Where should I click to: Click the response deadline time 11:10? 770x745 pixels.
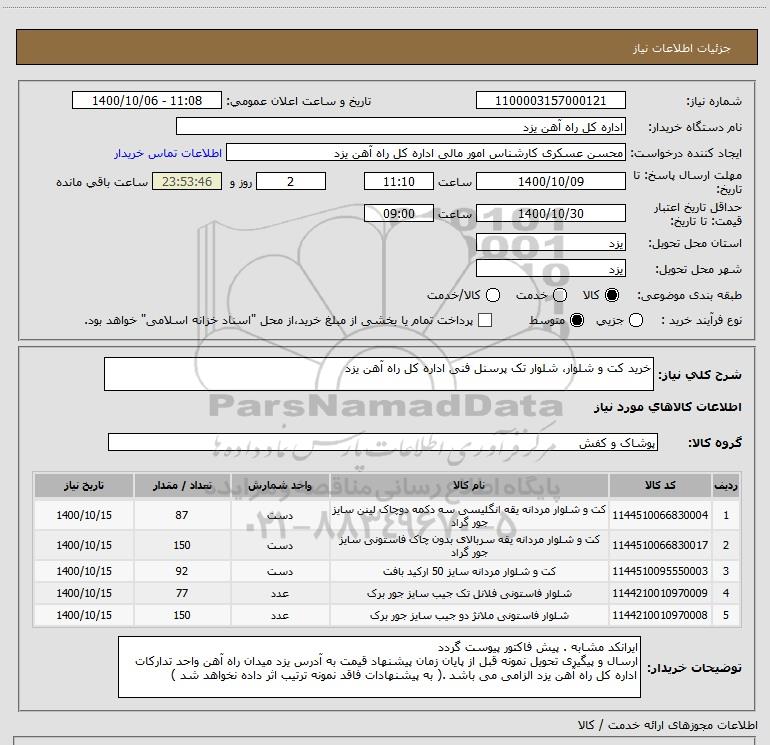pyautogui.click(x=399, y=181)
